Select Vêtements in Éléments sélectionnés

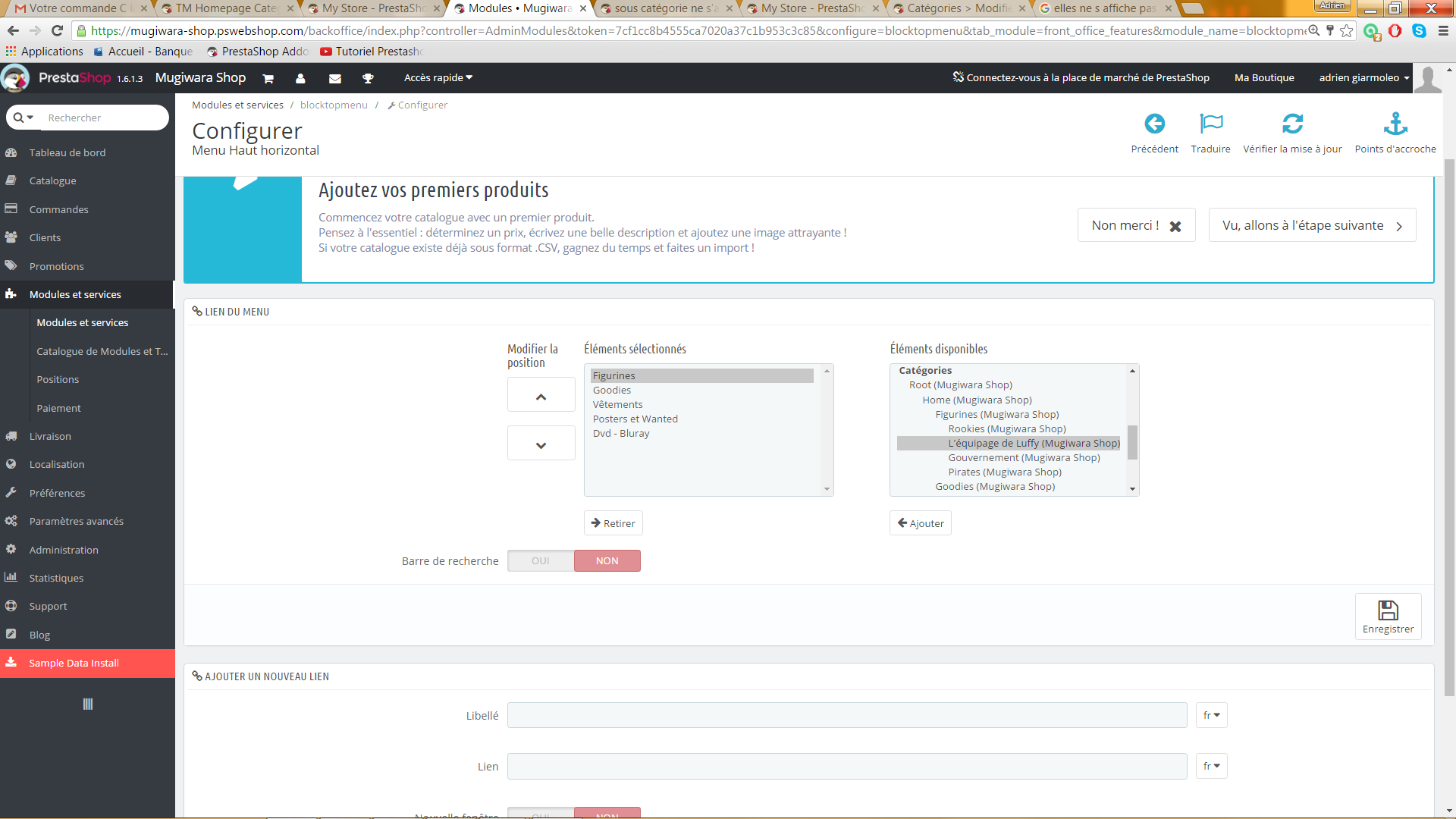[702, 405]
